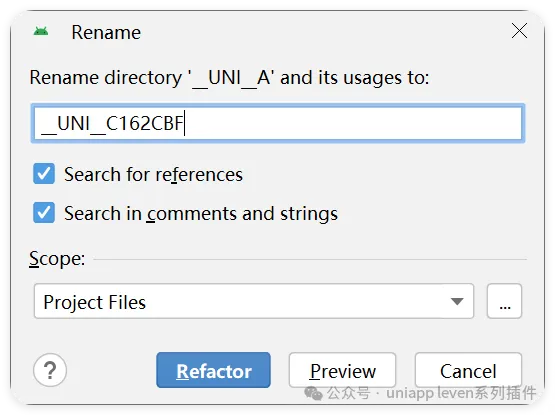Expand the Project Files scope dropdown

click(254, 301)
